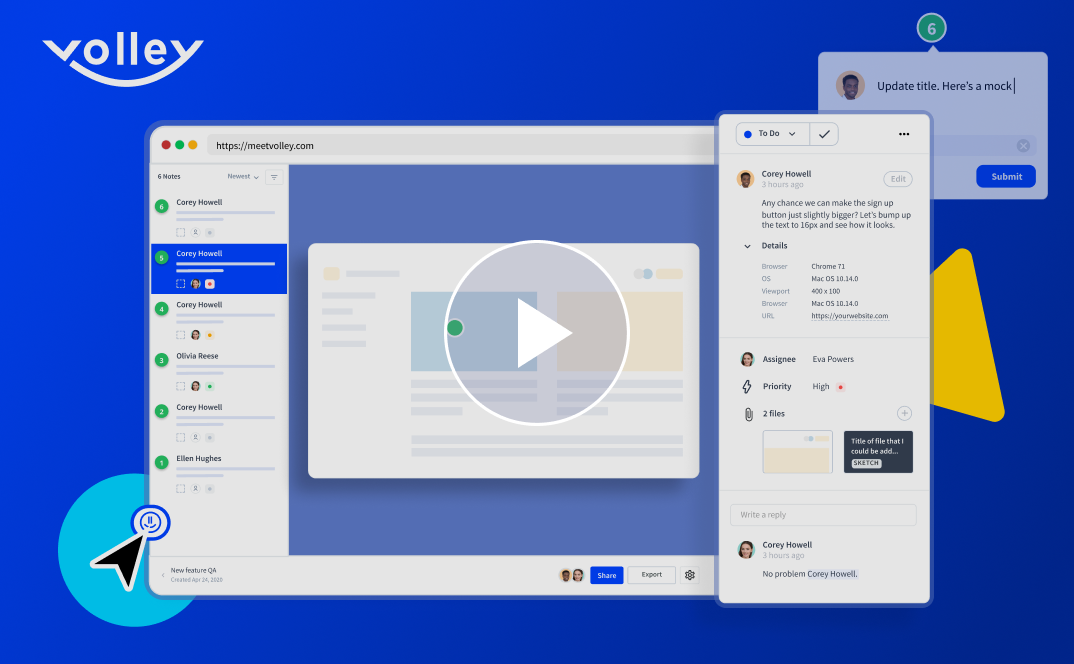Toggle the screenshot box on Olivia Reese's note
The width and height of the screenshot is (1074, 664).
click(181, 386)
